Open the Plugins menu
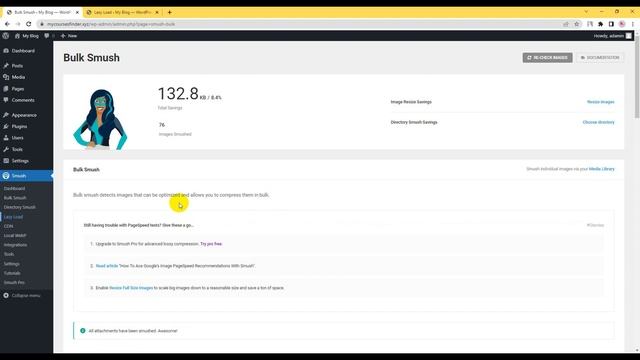This screenshot has width=640, height=360. tap(19, 127)
